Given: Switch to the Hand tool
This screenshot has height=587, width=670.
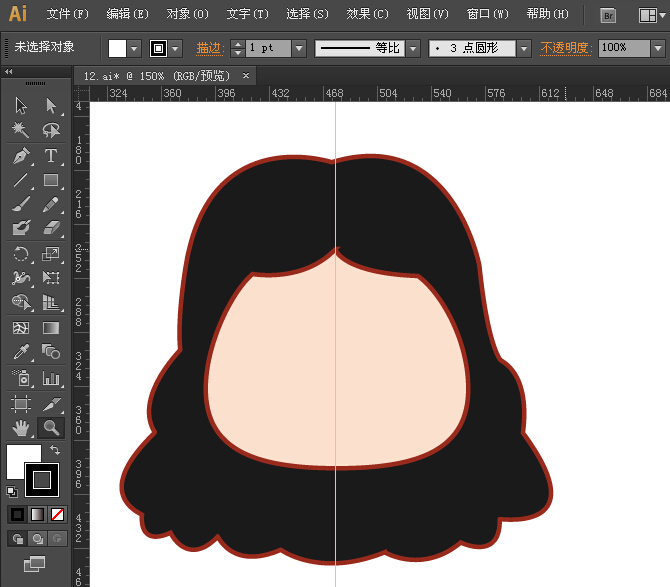Looking at the screenshot, I should click(x=20, y=427).
